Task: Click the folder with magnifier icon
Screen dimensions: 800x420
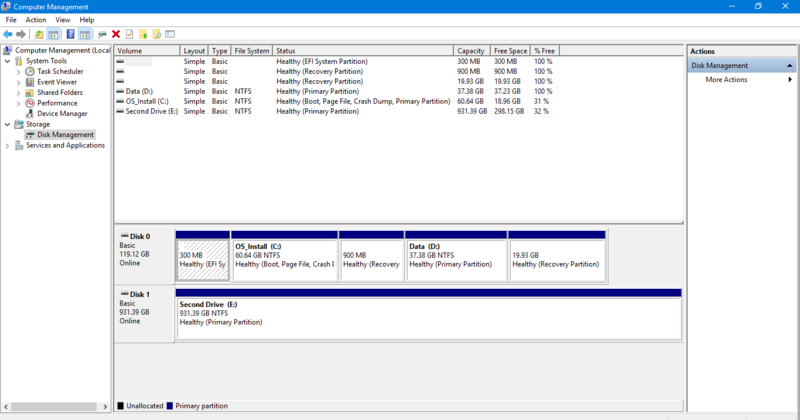Action: click(x=157, y=34)
